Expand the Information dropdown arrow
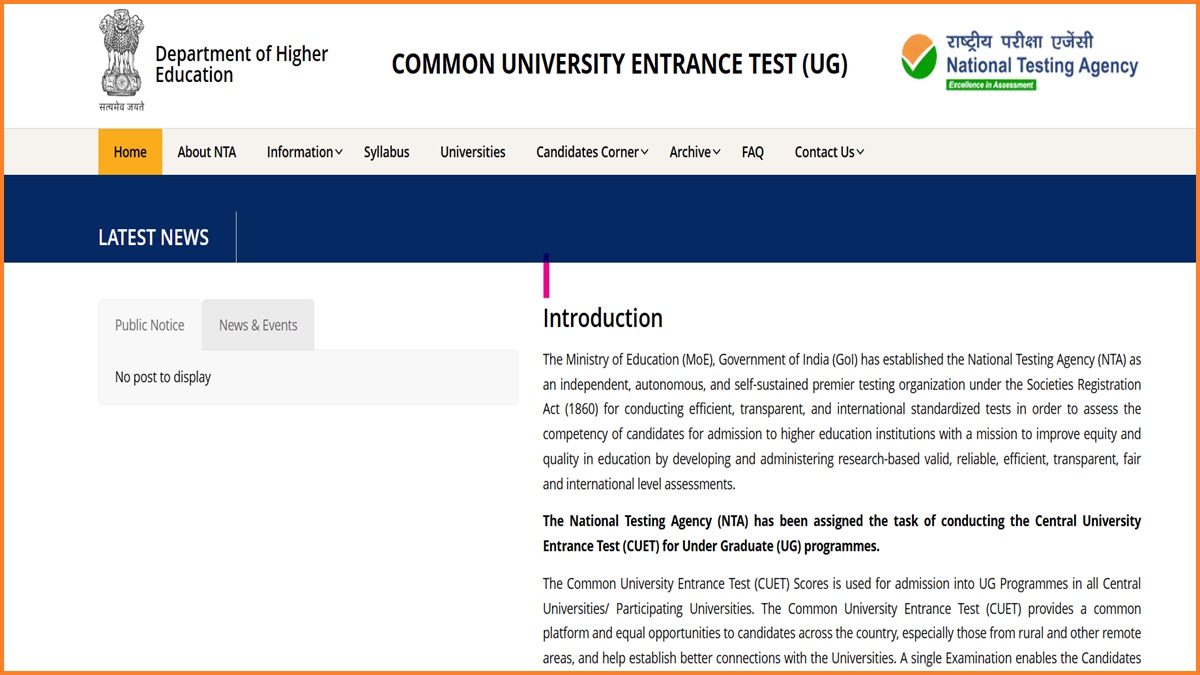This screenshot has width=1200, height=675. [339, 153]
